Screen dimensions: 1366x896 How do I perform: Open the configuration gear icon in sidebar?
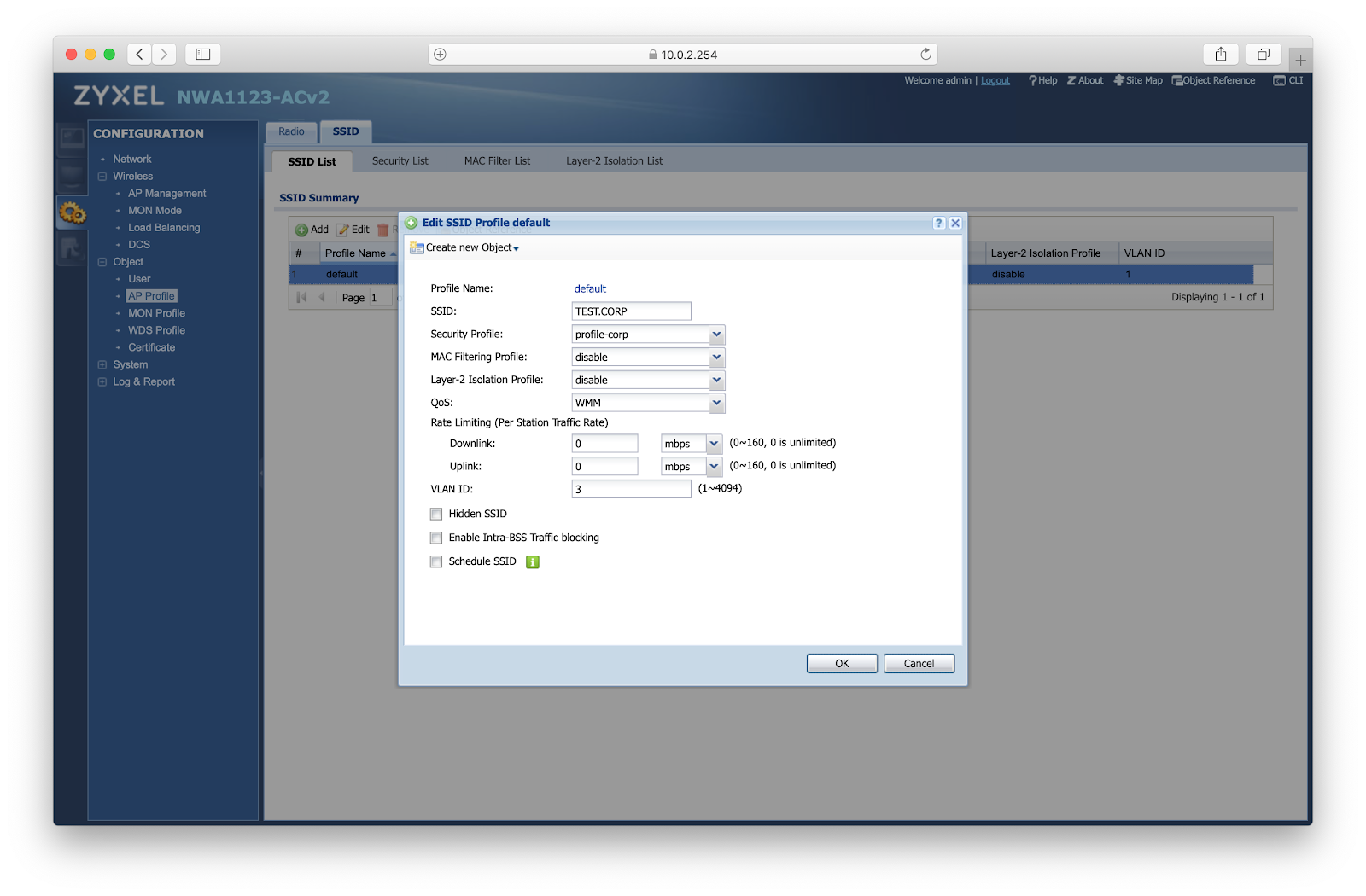tap(73, 212)
